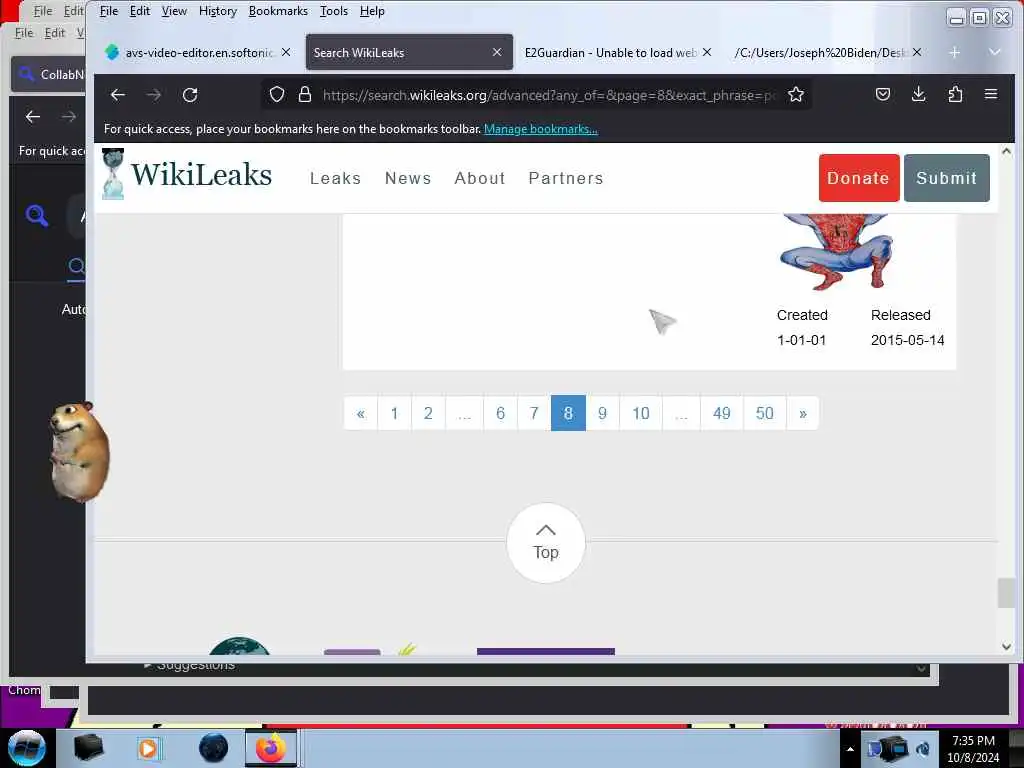The width and height of the screenshot is (1024, 768).
Task: Open the View menu
Action: coord(174,11)
